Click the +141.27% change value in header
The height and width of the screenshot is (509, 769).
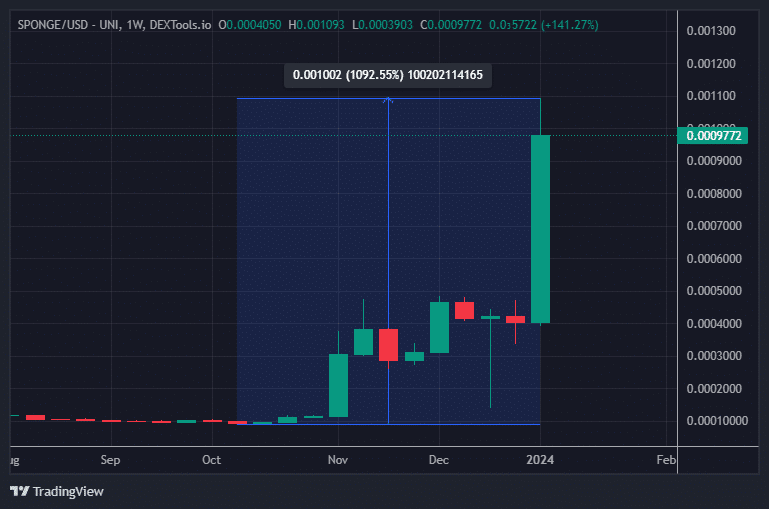click(x=570, y=23)
